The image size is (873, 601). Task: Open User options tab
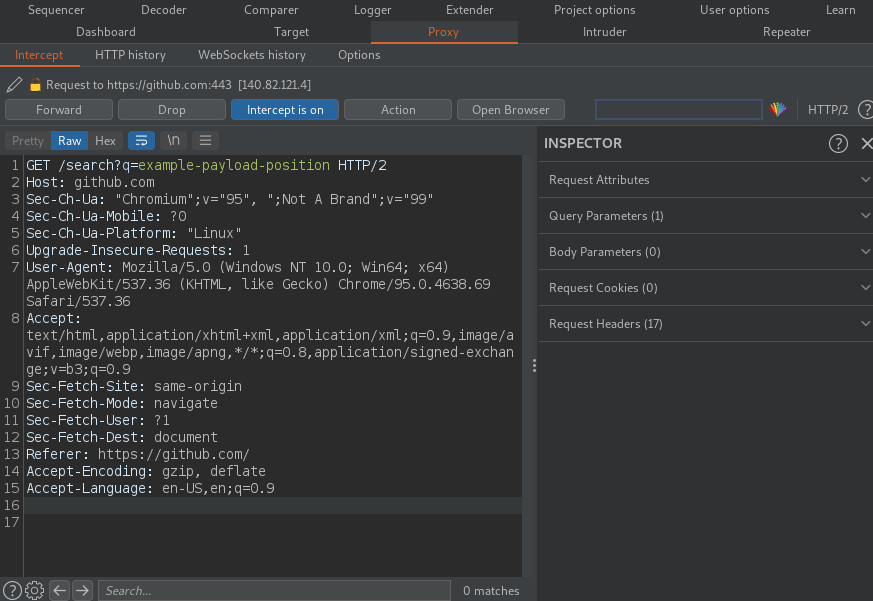click(734, 10)
